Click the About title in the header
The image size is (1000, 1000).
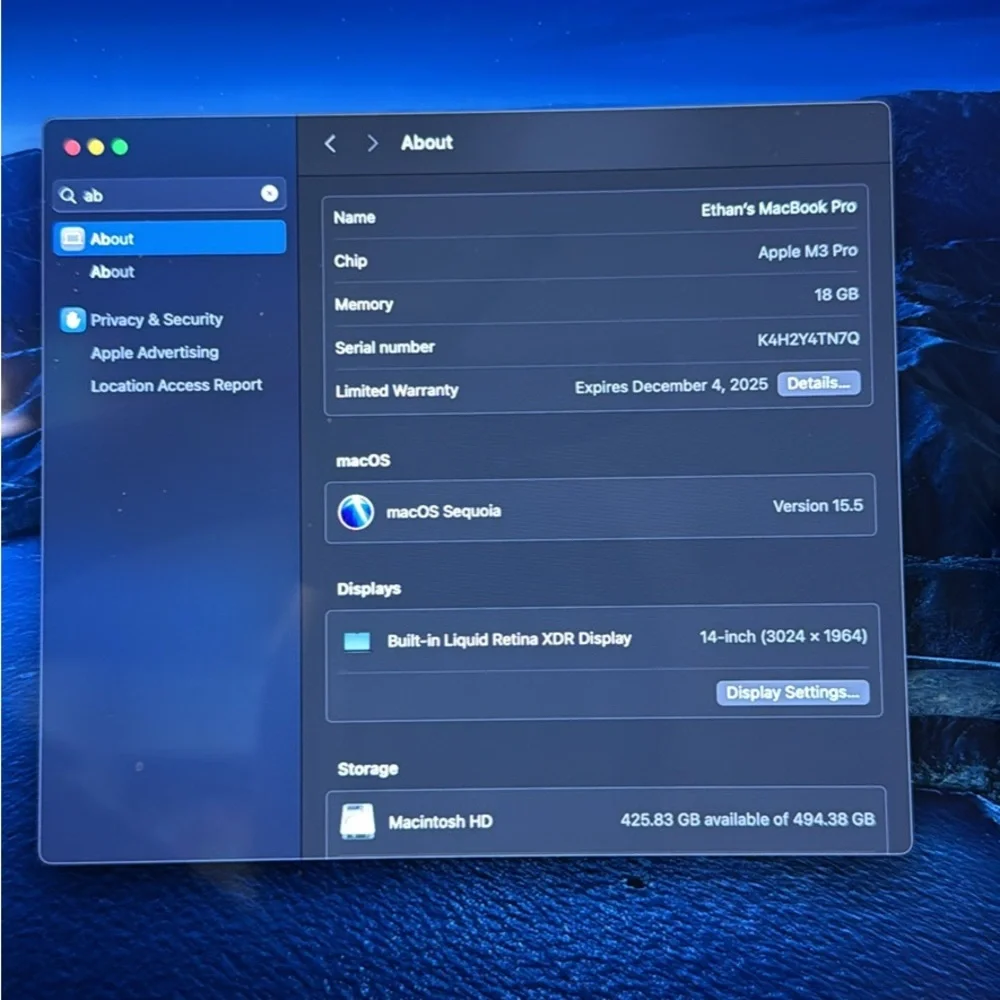pyautogui.click(x=427, y=142)
